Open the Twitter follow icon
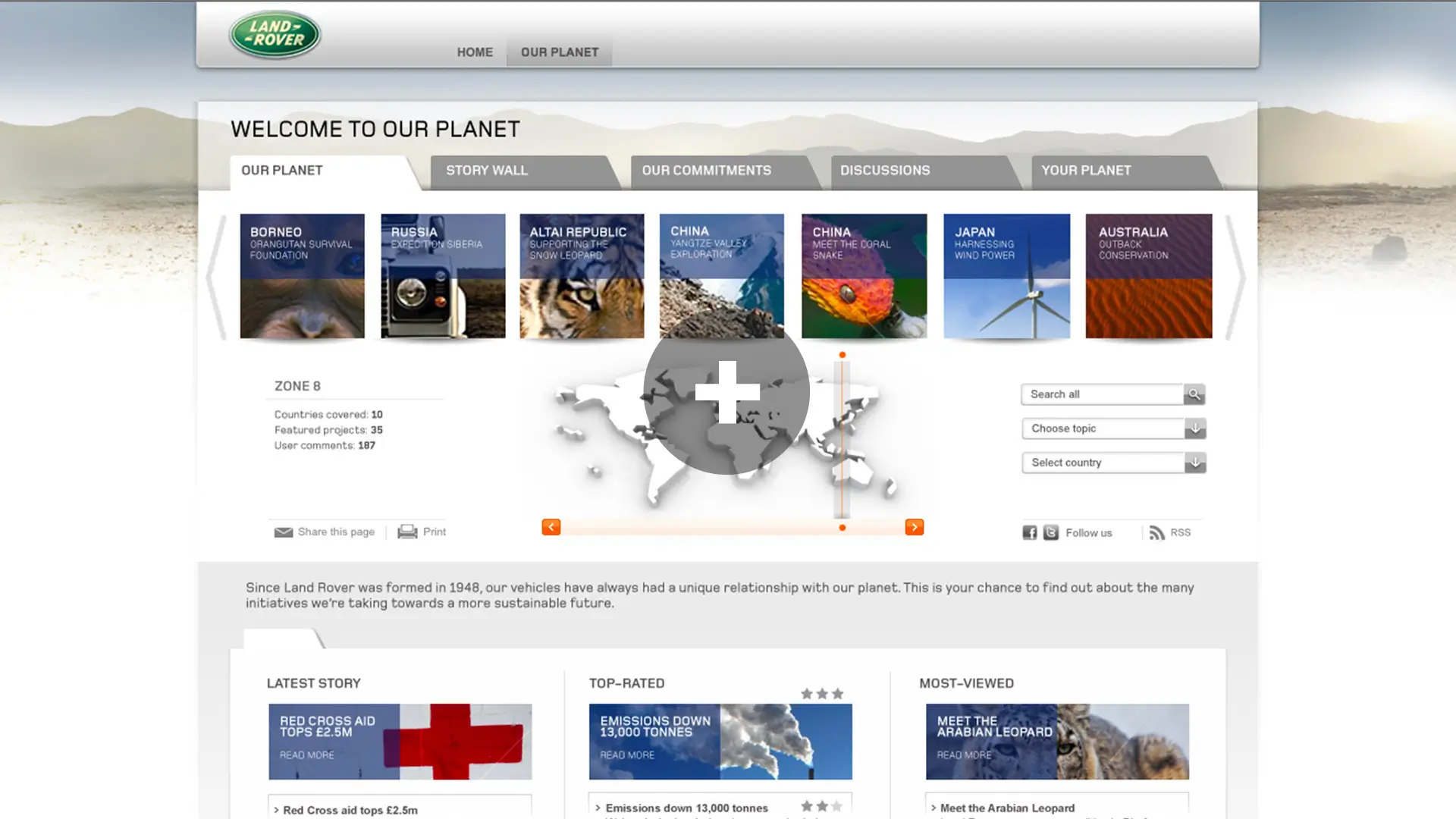 (1051, 532)
